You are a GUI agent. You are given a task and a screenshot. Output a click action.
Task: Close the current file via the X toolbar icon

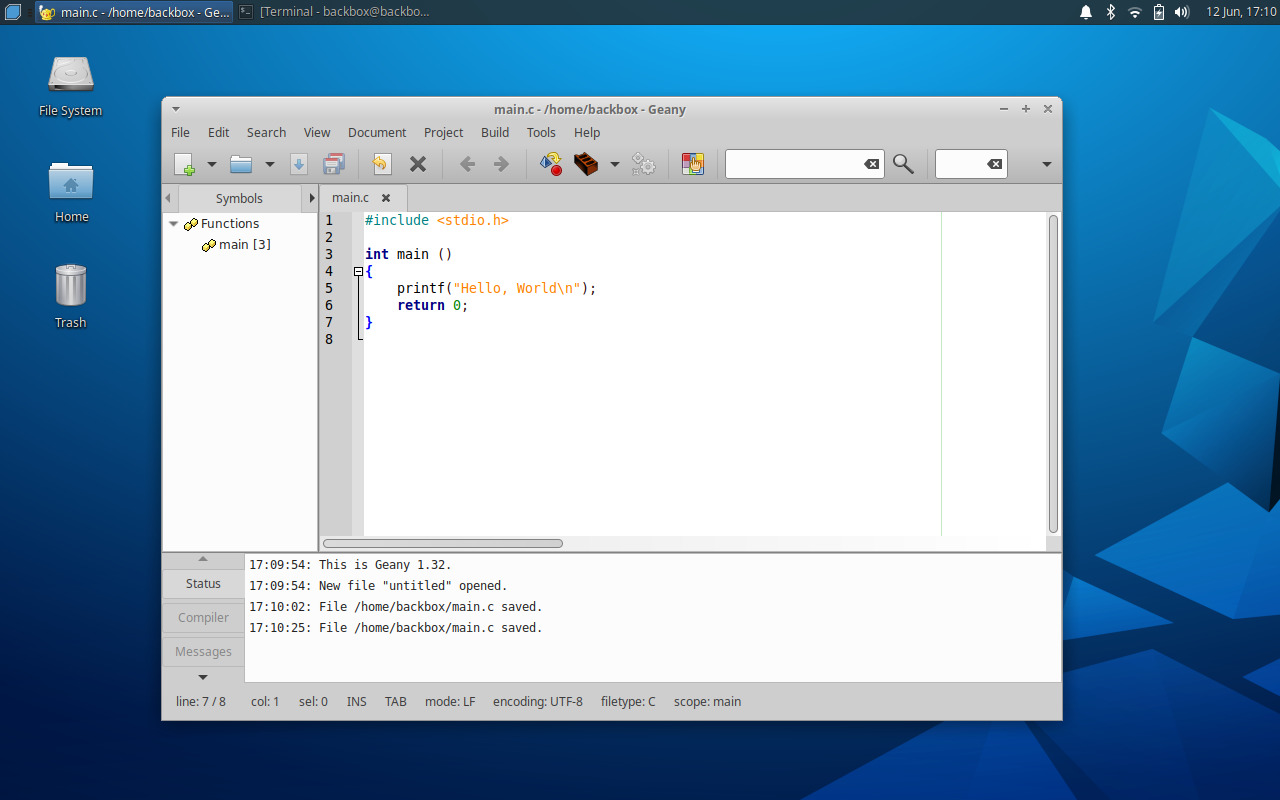tap(418, 164)
